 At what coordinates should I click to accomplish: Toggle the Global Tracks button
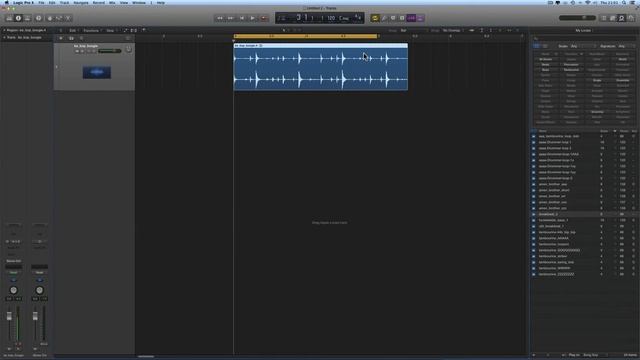tap(82, 38)
